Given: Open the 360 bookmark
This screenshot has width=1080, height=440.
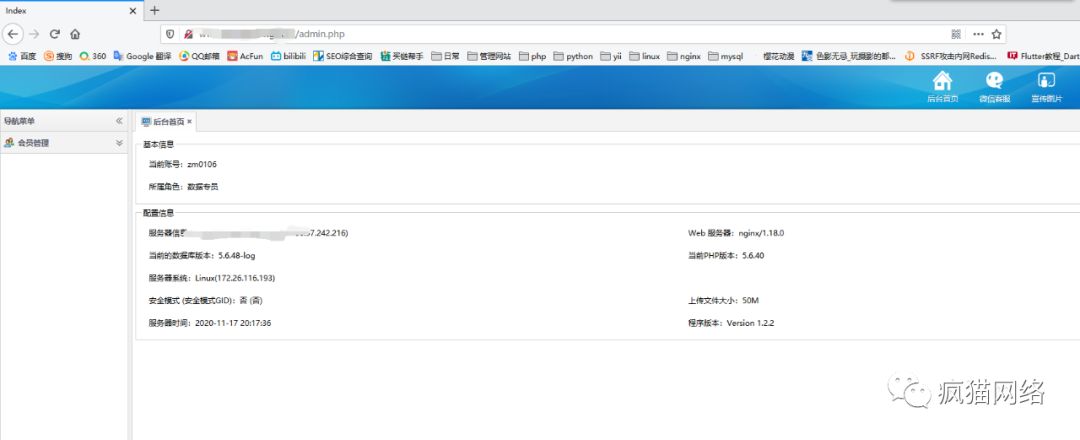Looking at the screenshot, I should pyautogui.click(x=93, y=56).
